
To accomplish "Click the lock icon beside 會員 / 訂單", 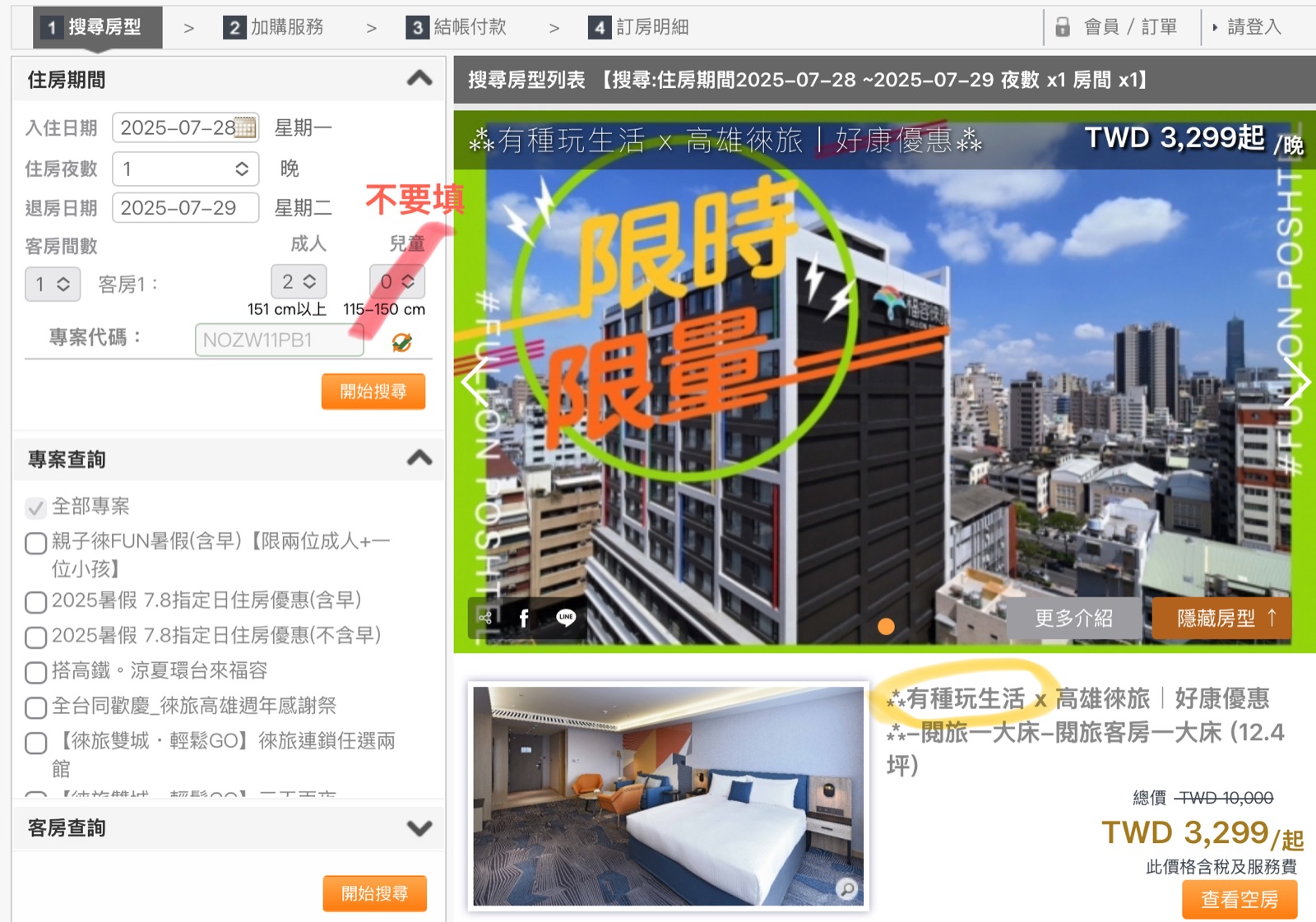I will point(1063,27).
